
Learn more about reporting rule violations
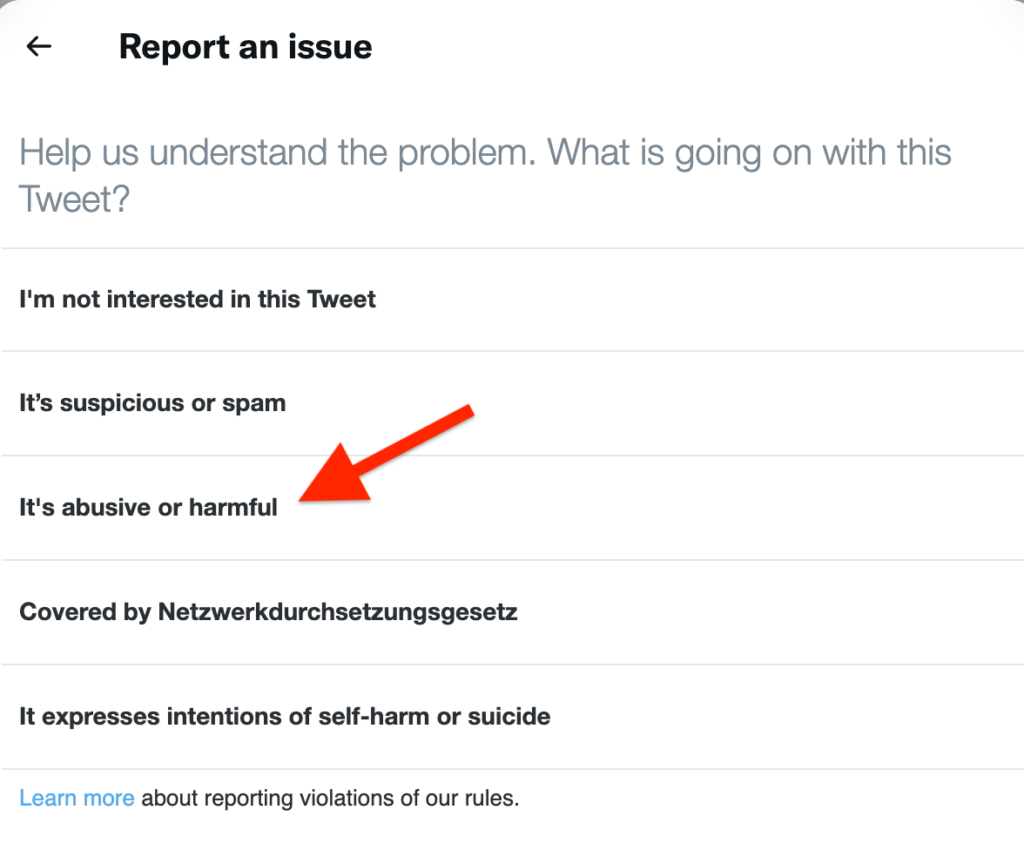coord(76,799)
